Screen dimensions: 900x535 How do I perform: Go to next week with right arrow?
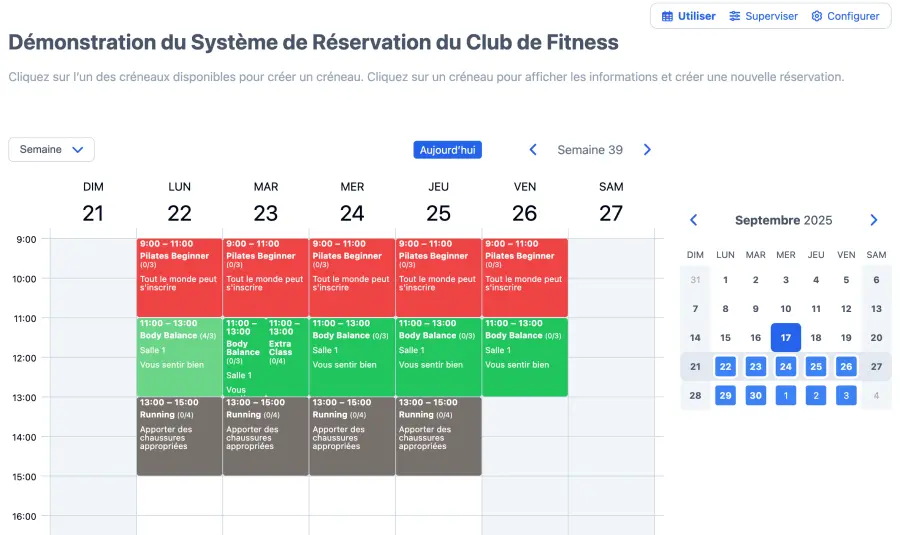coord(647,150)
